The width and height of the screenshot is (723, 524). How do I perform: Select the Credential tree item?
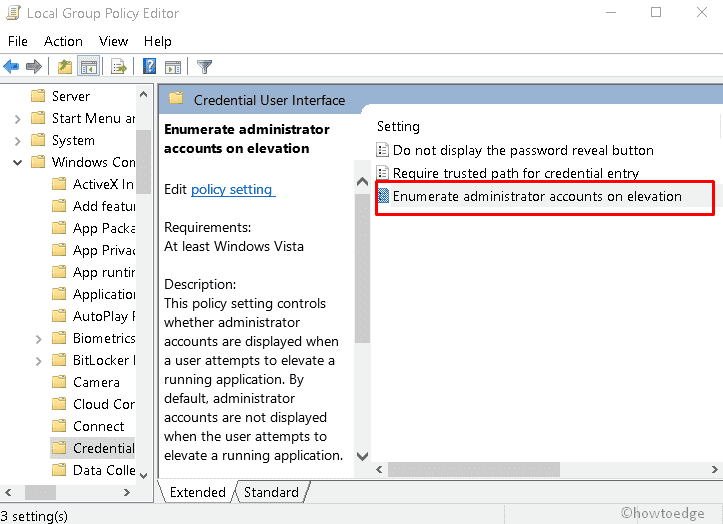point(92,448)
